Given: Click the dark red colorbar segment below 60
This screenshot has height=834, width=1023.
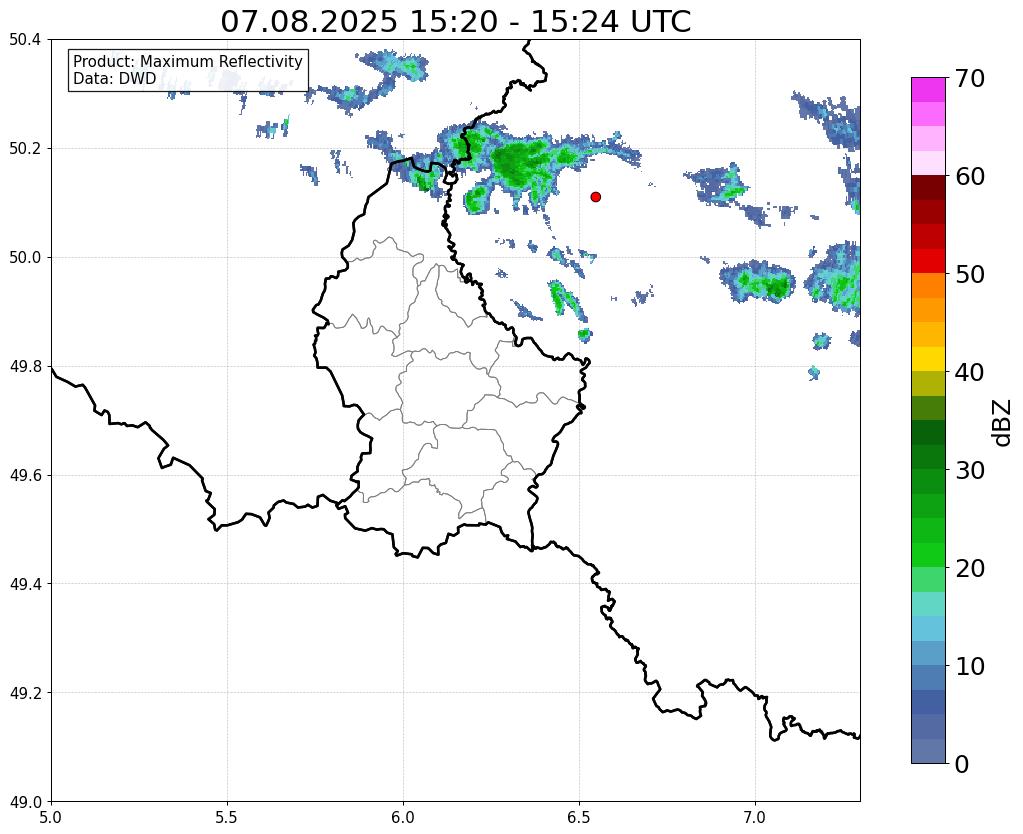Looking at the screenshot, I should tap(928, 188).
